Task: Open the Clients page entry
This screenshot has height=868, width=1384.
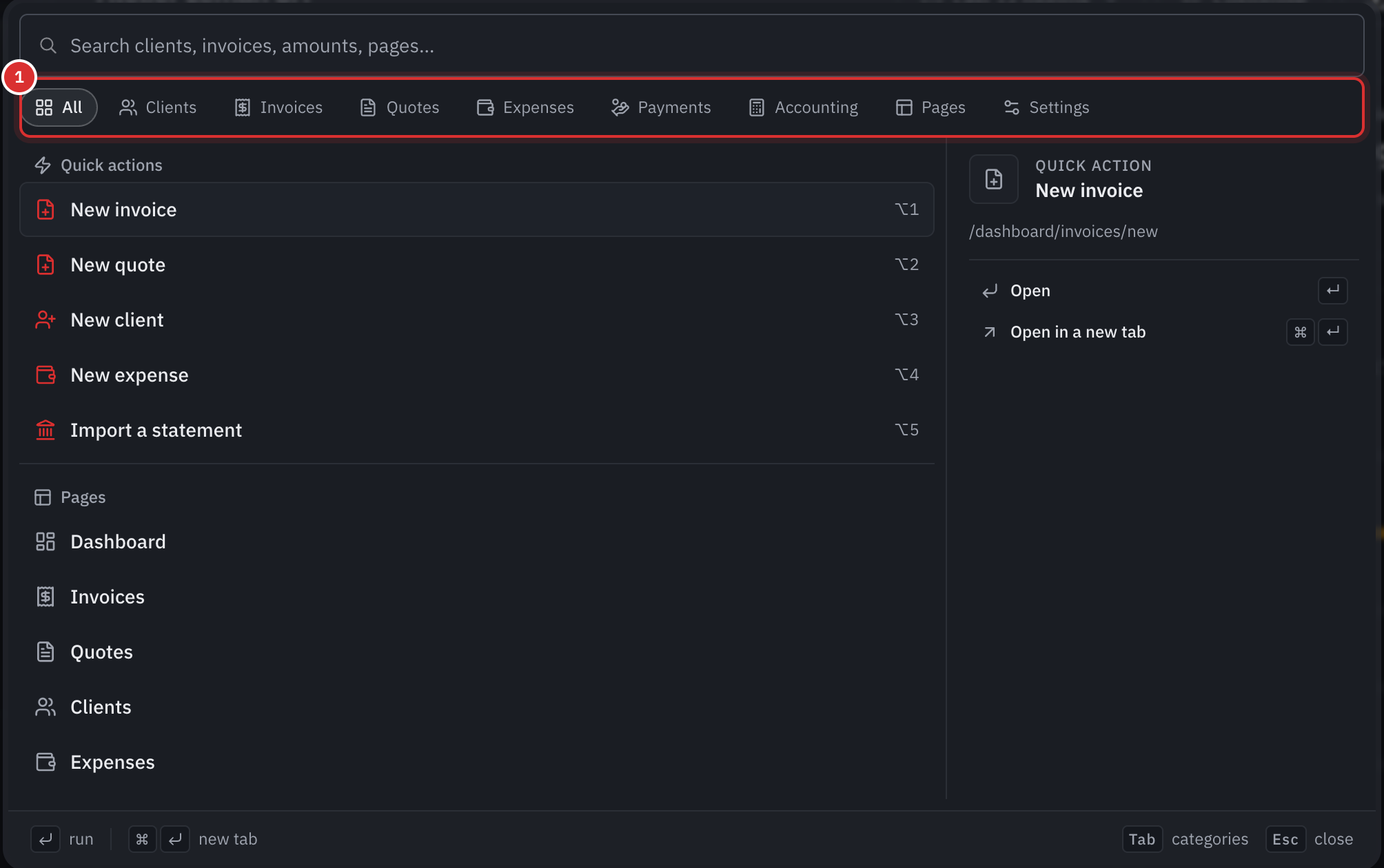Action: [477, 707]
